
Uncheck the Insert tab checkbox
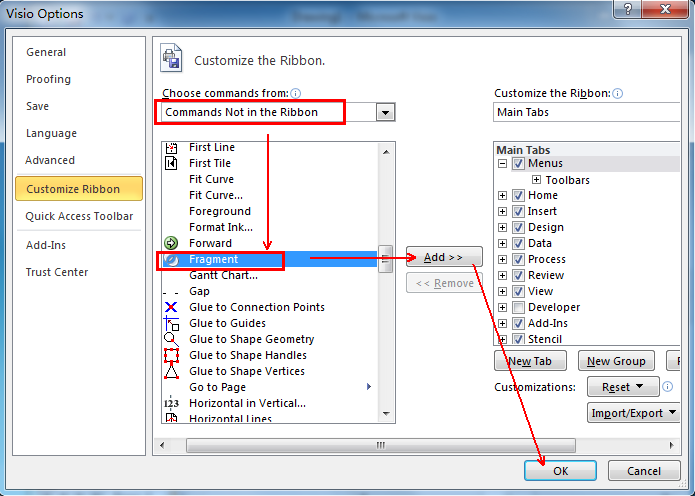518,211
